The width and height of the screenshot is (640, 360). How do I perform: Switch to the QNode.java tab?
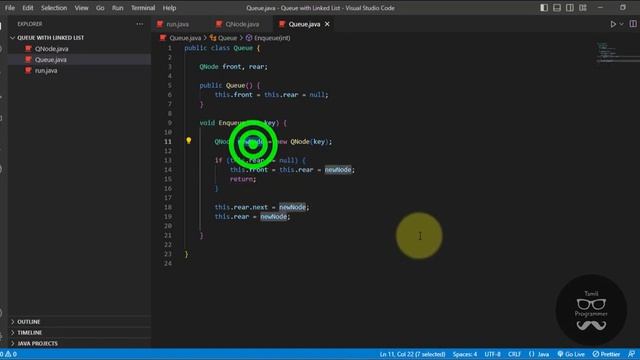(x=242, y=24)
